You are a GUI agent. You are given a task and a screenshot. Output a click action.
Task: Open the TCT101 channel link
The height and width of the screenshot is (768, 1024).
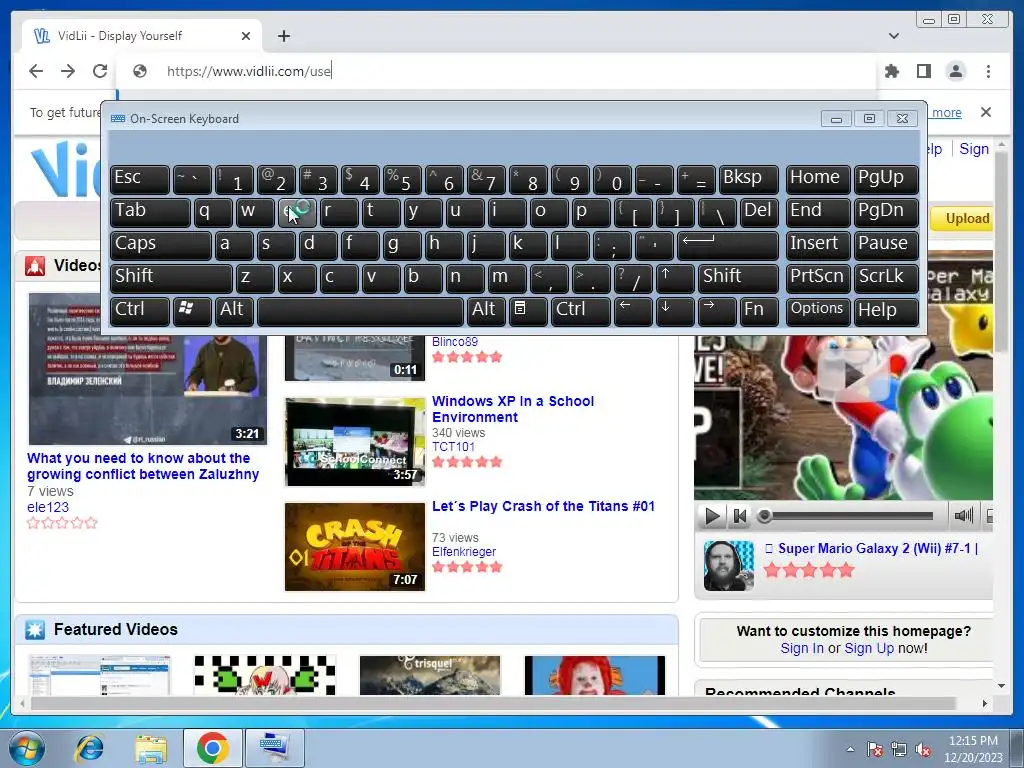(x=453, y=447)
